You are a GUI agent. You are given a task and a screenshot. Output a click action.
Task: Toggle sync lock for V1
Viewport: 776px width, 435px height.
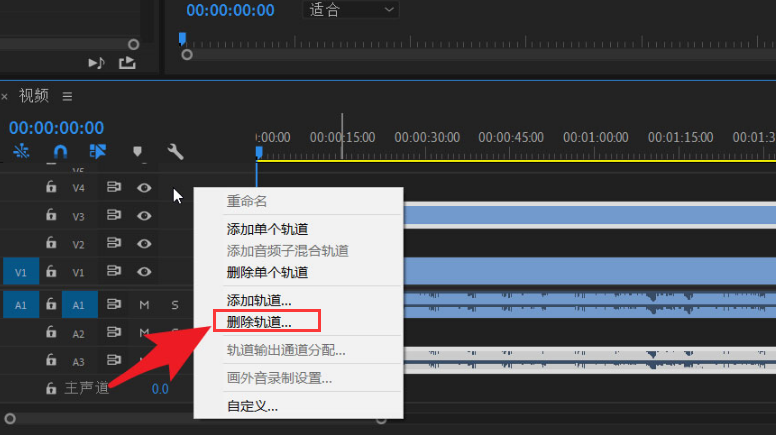coord(114,271)
